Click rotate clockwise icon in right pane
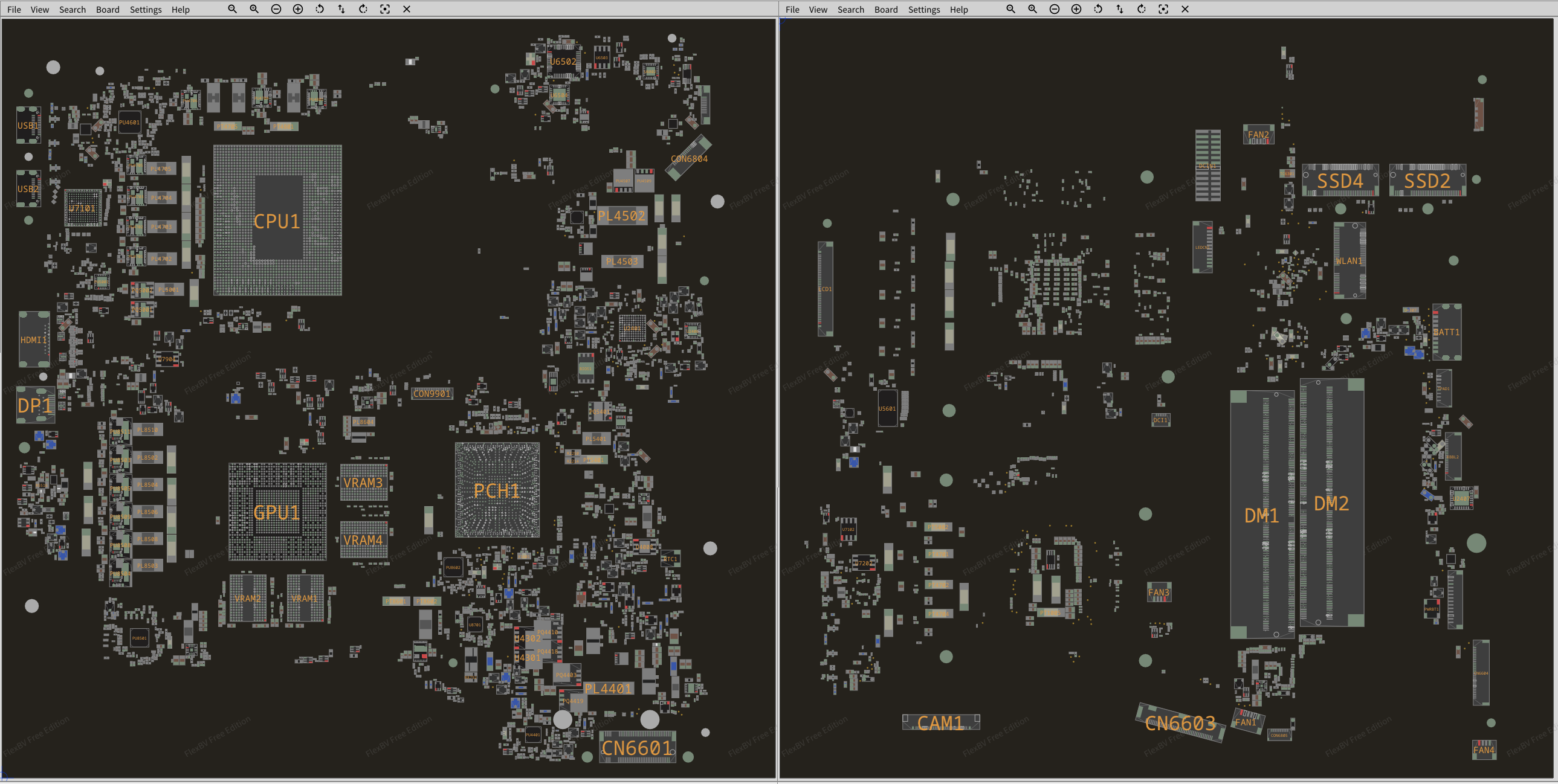The width and height of the screenshot is (1558, 784). [x=1141, y=9]
